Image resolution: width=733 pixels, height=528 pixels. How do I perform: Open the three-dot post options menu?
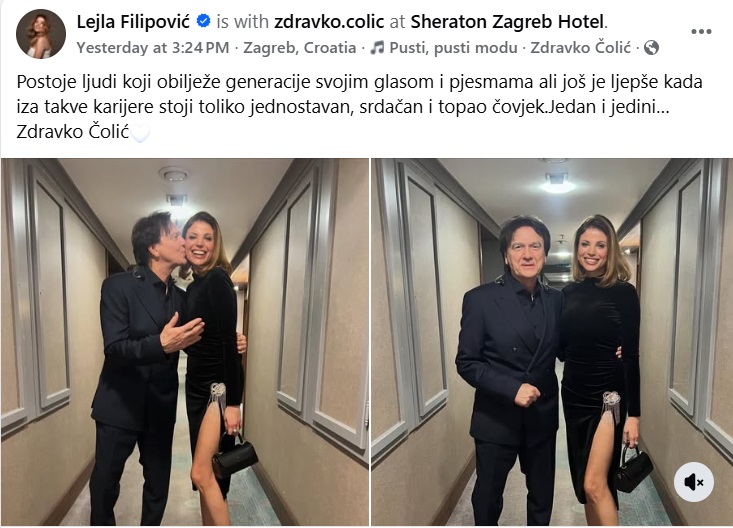701,32
